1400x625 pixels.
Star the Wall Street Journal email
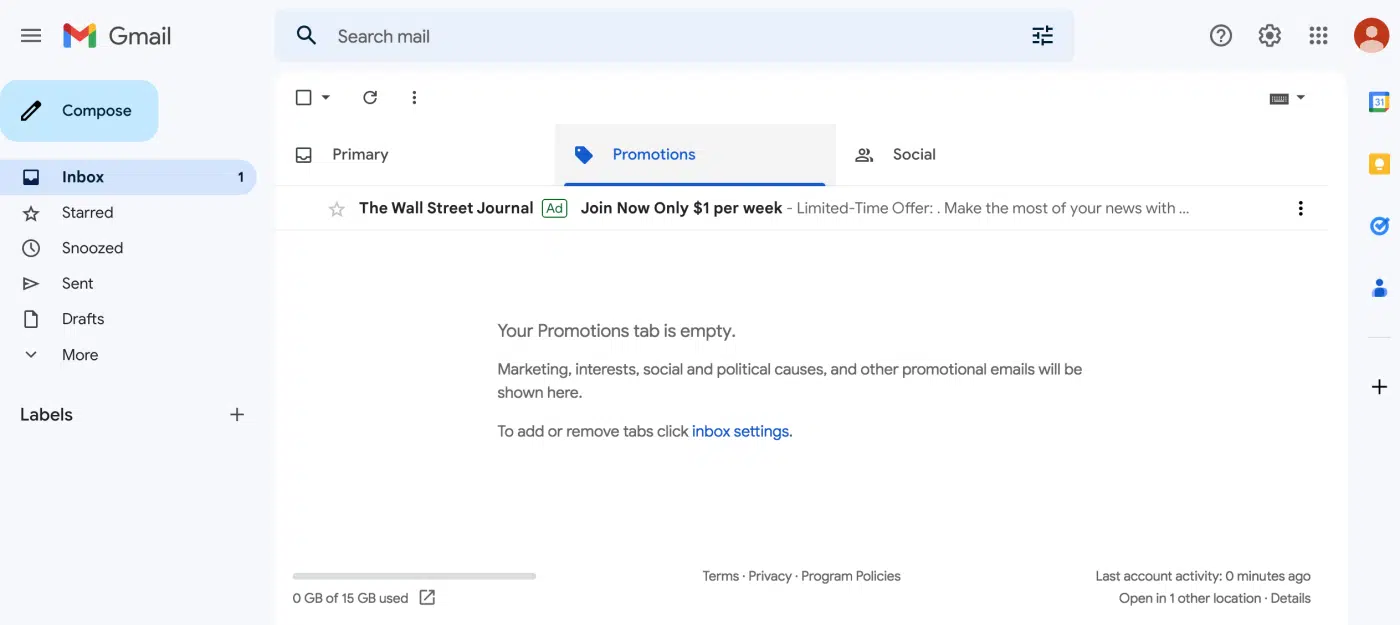pos(337,209)
